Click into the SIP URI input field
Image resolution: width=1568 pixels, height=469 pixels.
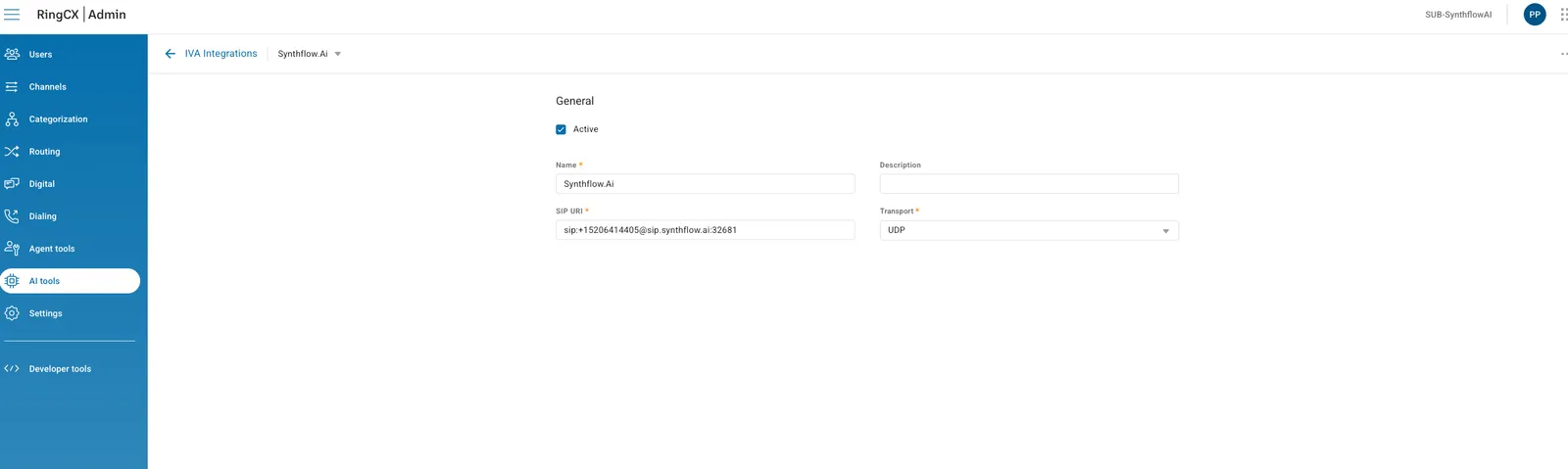click(x=705, y=230)
